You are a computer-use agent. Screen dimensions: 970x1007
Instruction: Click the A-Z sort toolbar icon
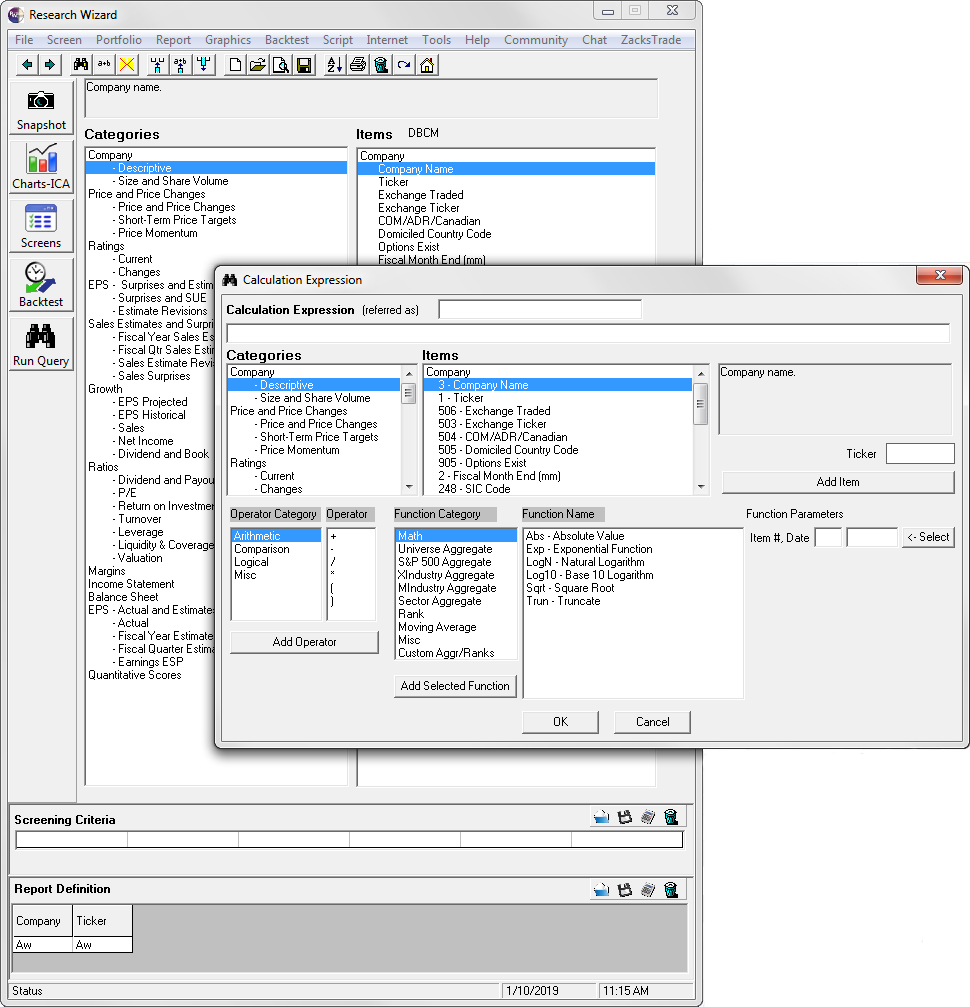[x=335, y=65]
